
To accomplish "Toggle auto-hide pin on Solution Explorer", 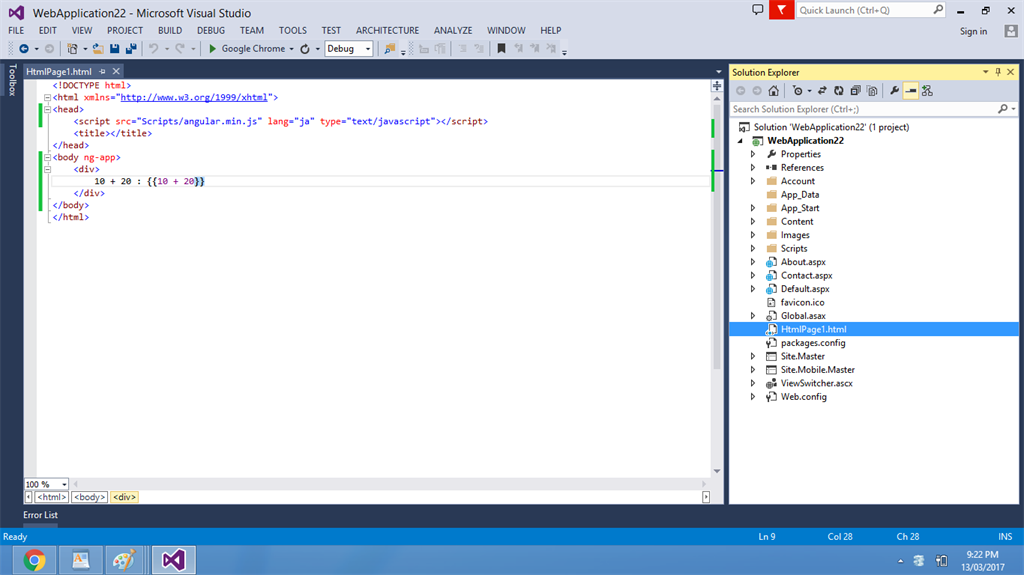I will (998, 72).
